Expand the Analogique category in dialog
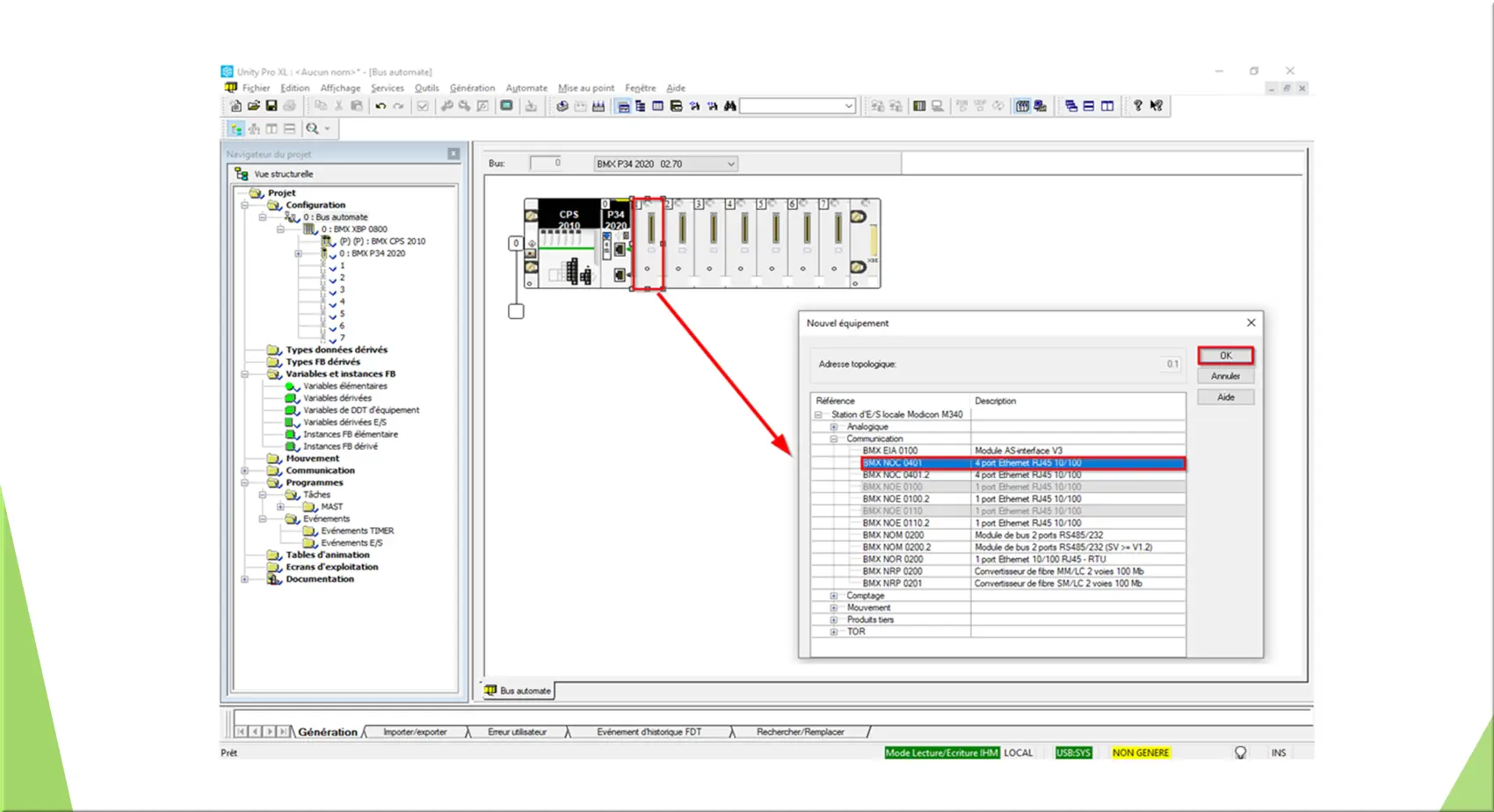The width and height of the screenshot is (1494, 812). (x=834, y=427)
